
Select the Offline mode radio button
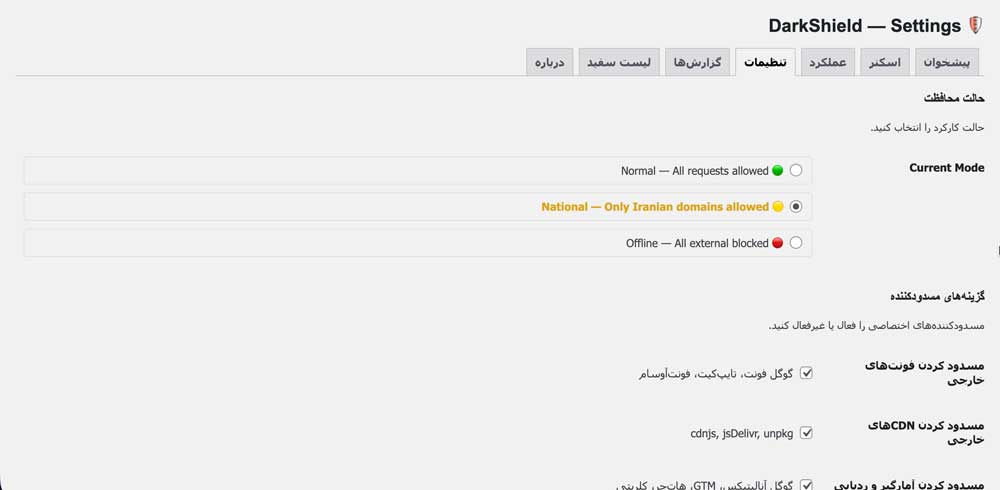click(796, 243)
